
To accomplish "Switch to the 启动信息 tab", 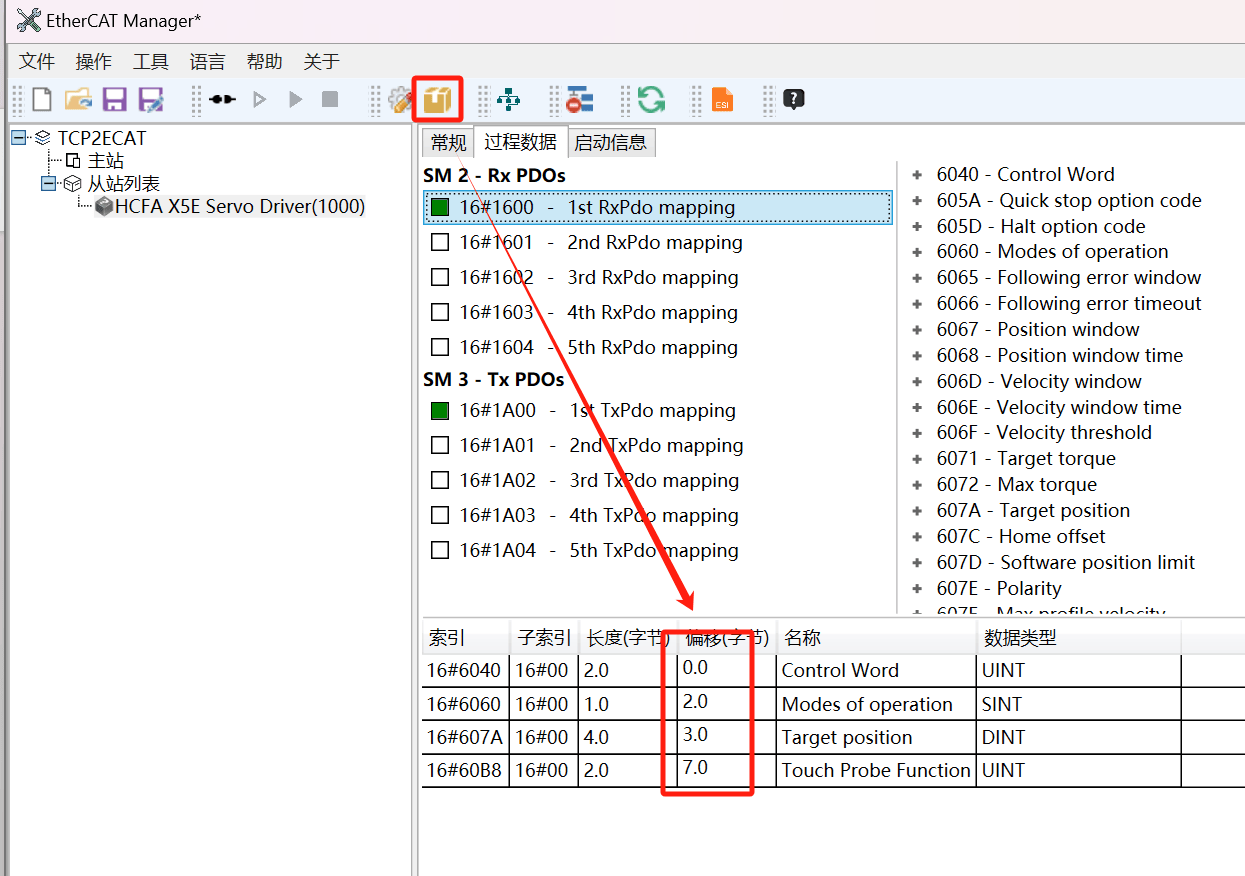I will point(610,143).
